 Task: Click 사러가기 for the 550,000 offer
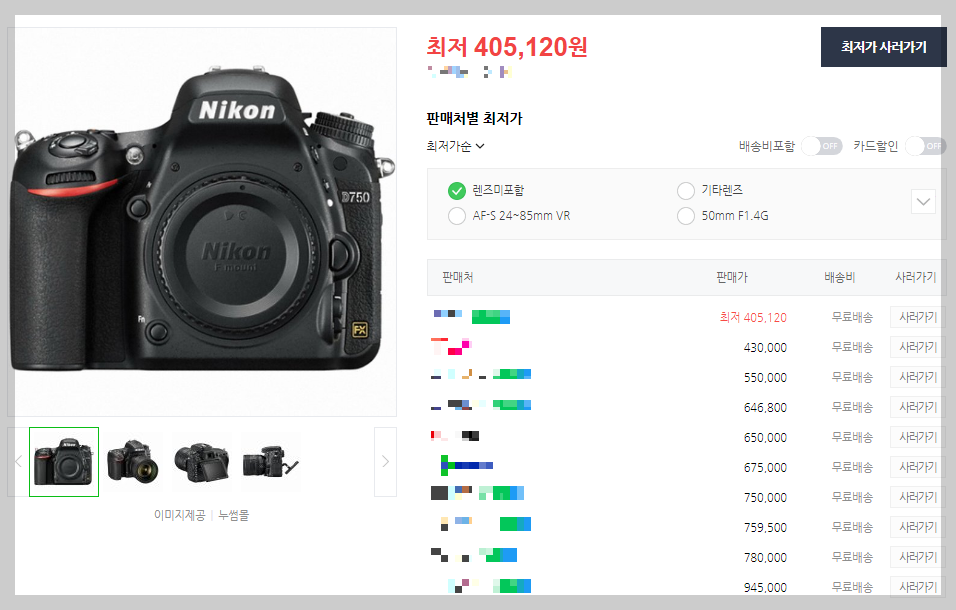(918, 377)
